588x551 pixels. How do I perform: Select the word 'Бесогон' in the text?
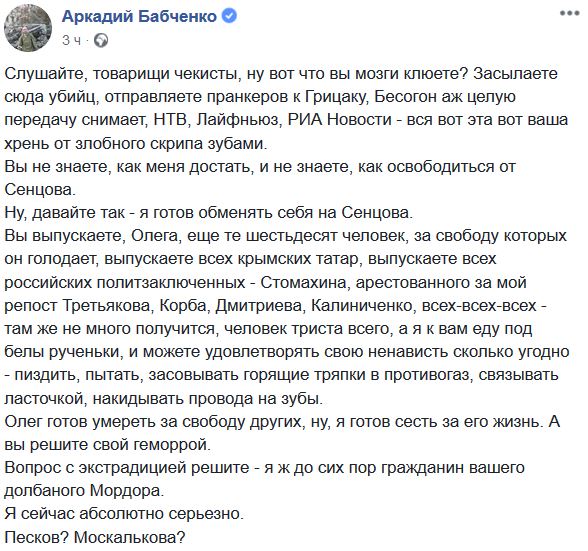405,97
